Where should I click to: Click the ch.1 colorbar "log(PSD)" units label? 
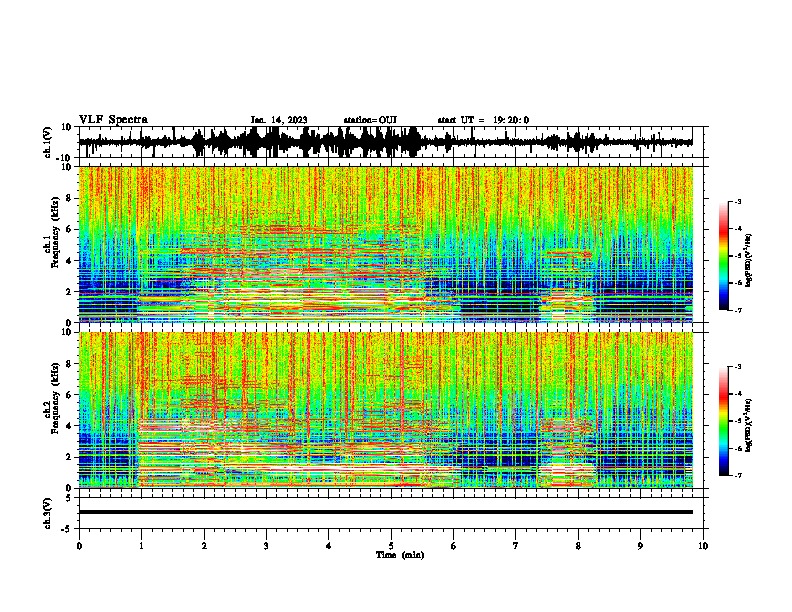click(x=749, y=261)
